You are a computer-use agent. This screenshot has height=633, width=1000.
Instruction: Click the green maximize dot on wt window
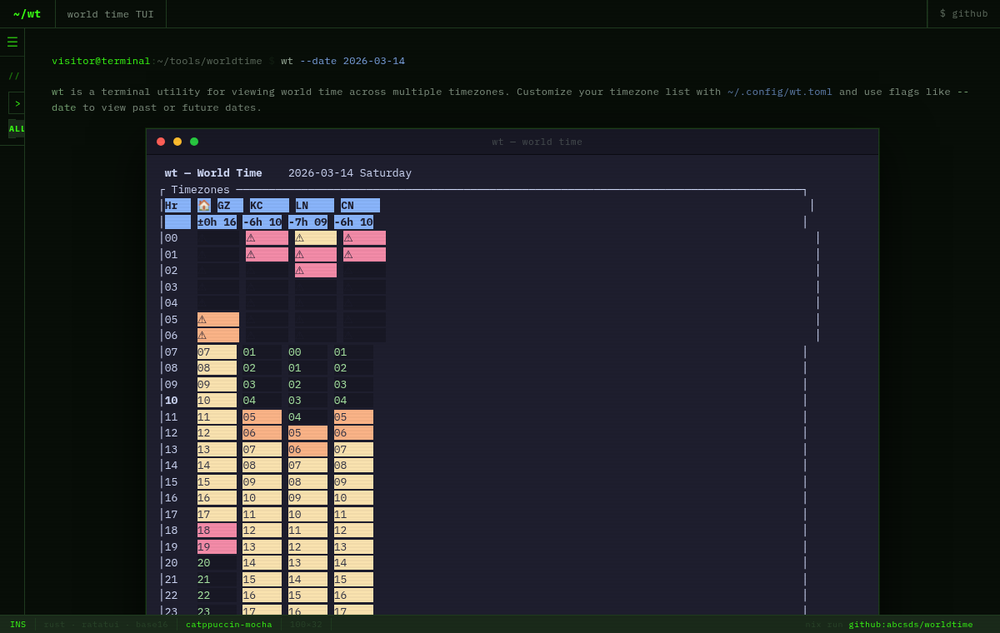coord(194,142)
